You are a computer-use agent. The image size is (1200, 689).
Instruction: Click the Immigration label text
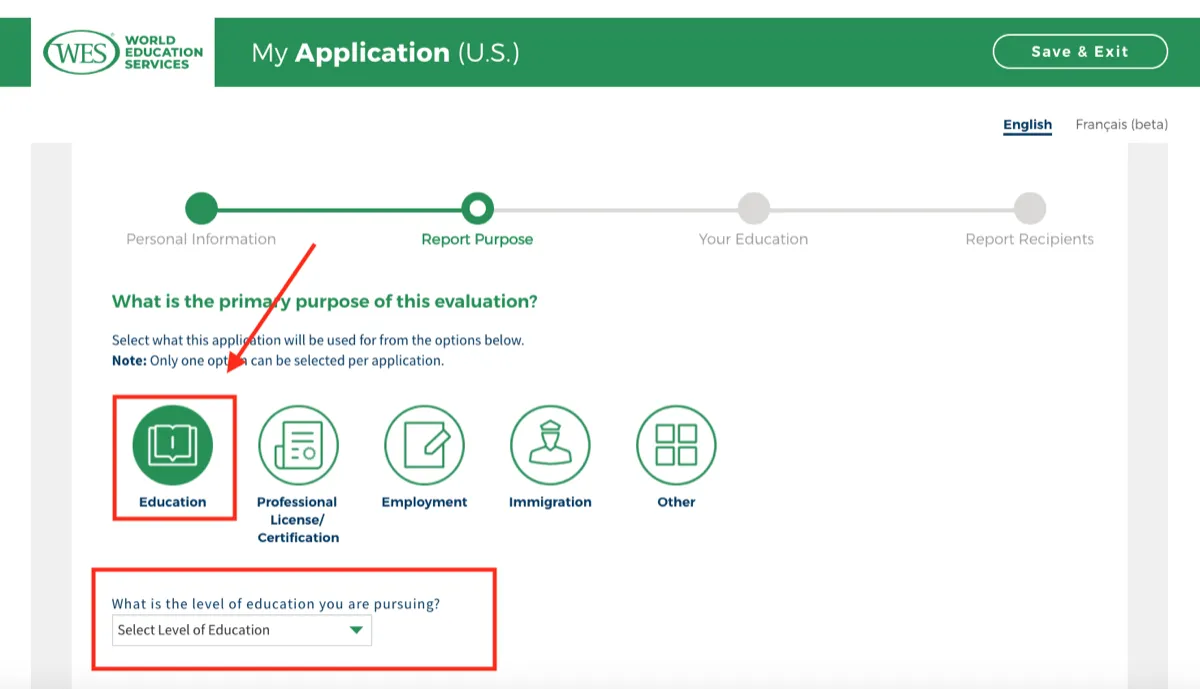(x=550, y=502)
